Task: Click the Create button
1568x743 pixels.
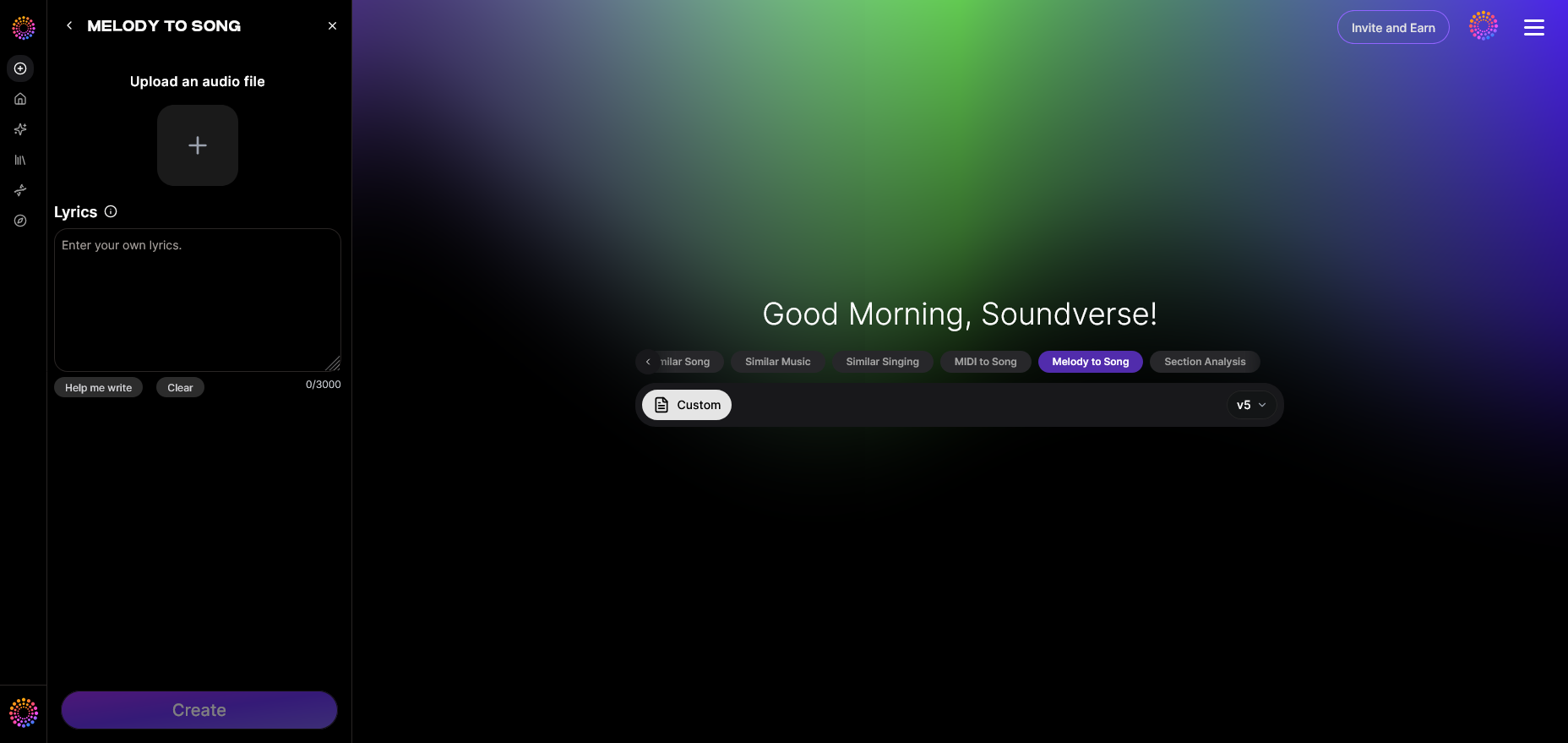Action: tap(199, 710)
